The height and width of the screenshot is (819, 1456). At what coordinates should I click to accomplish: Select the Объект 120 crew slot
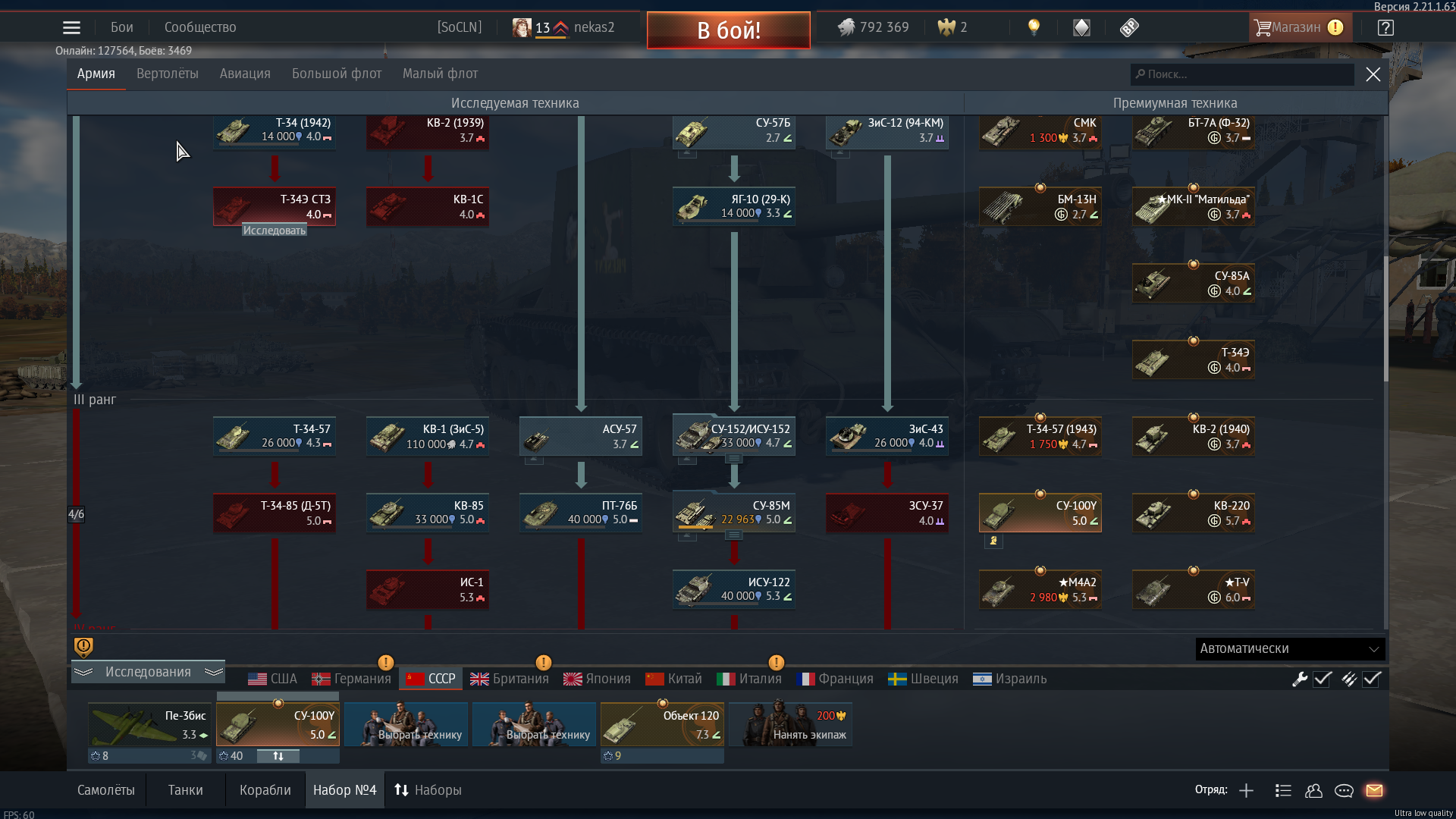[662, 724]
